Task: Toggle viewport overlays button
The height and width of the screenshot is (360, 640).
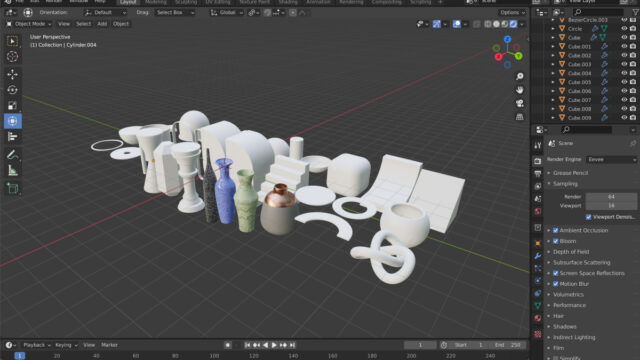Action: (456, 24)
